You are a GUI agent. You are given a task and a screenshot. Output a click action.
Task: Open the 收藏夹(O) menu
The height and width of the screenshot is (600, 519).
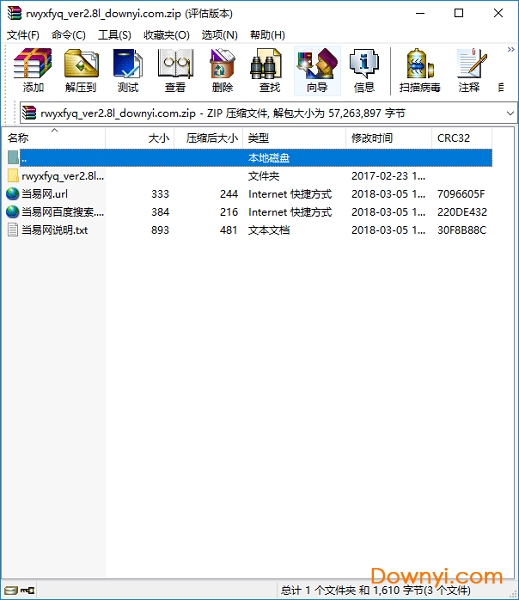[166, 35]
